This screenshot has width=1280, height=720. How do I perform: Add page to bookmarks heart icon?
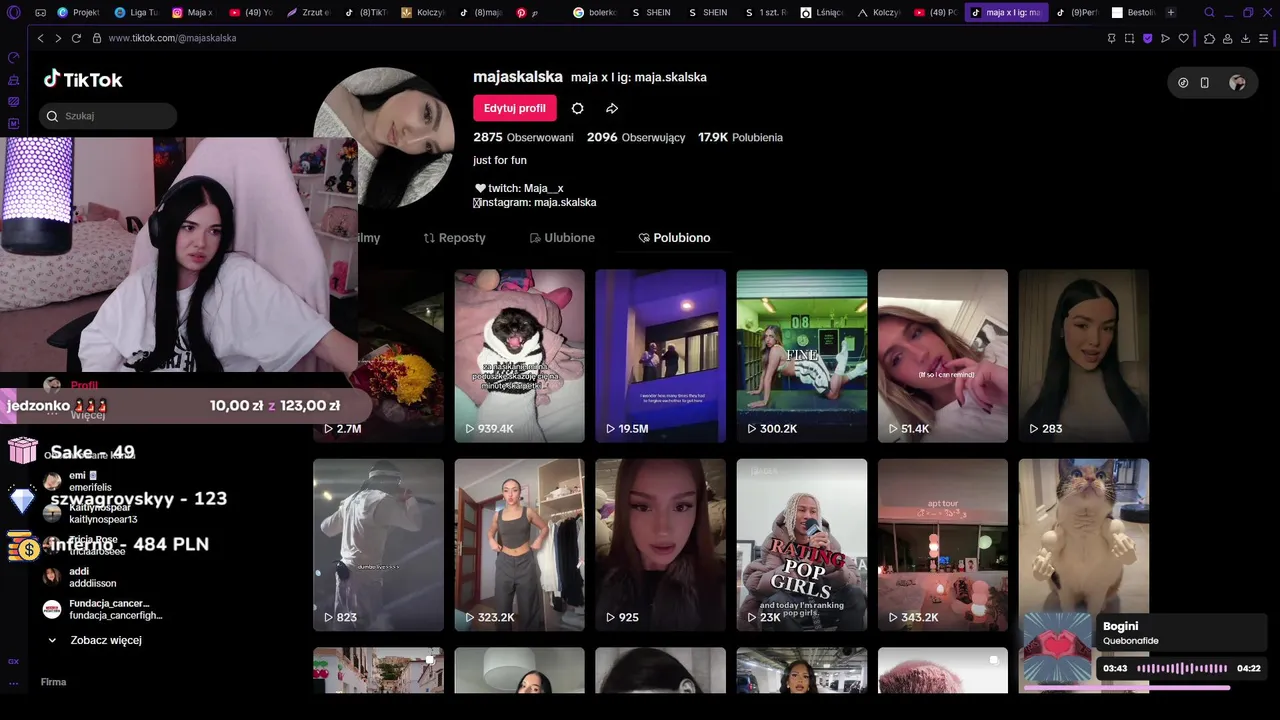click(x=1184, y=38)
